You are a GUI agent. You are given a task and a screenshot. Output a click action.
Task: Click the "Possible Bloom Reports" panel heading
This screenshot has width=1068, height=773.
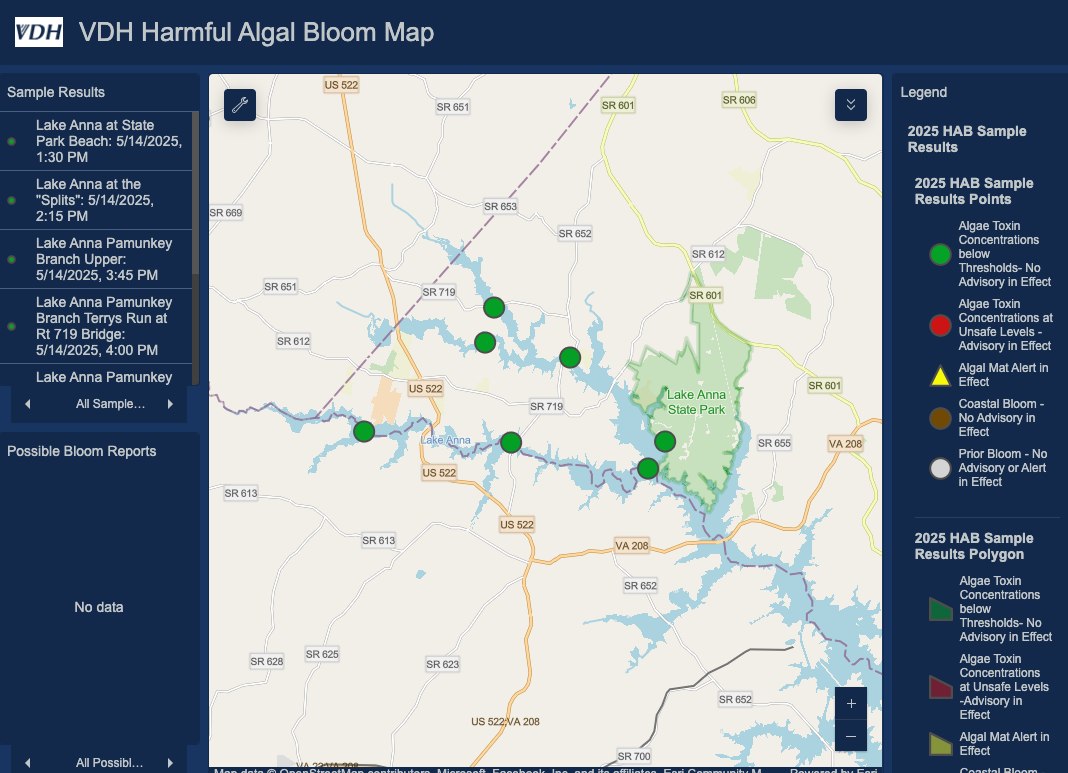(82, 451)
